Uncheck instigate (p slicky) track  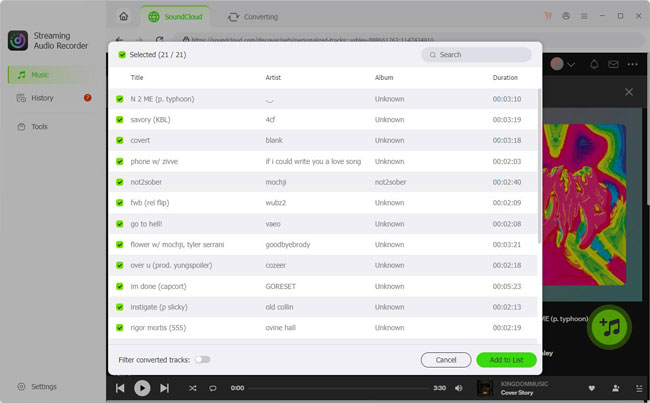pos(120,307)
